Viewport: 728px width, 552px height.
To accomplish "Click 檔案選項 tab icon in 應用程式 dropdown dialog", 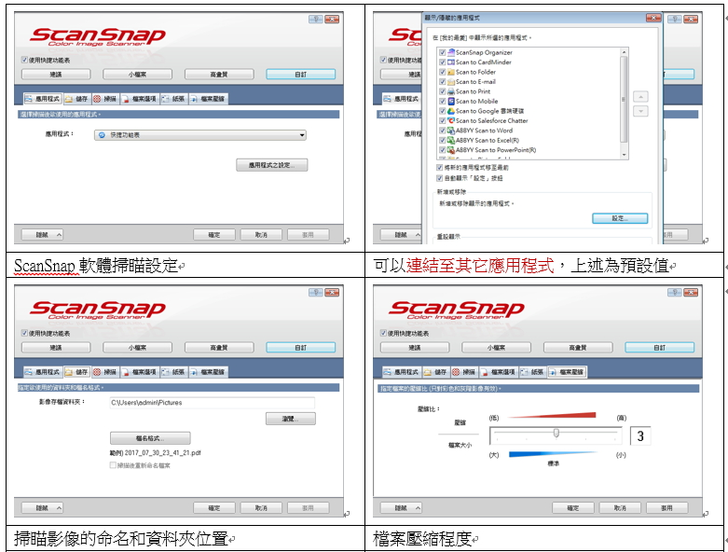I will (125, 99).
